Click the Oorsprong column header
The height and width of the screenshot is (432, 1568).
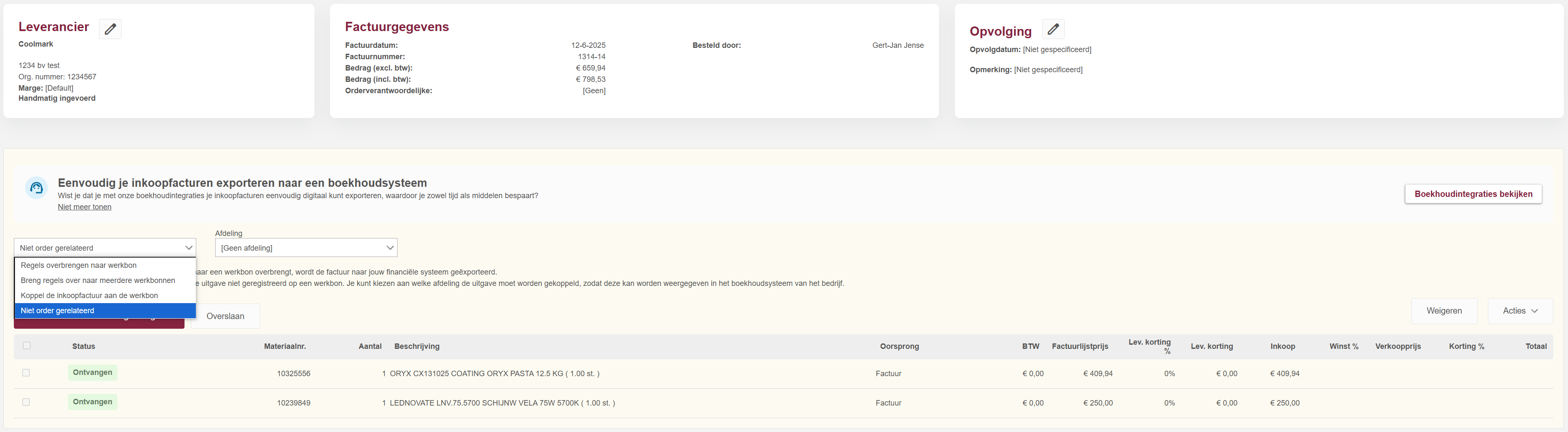(899, 346)
